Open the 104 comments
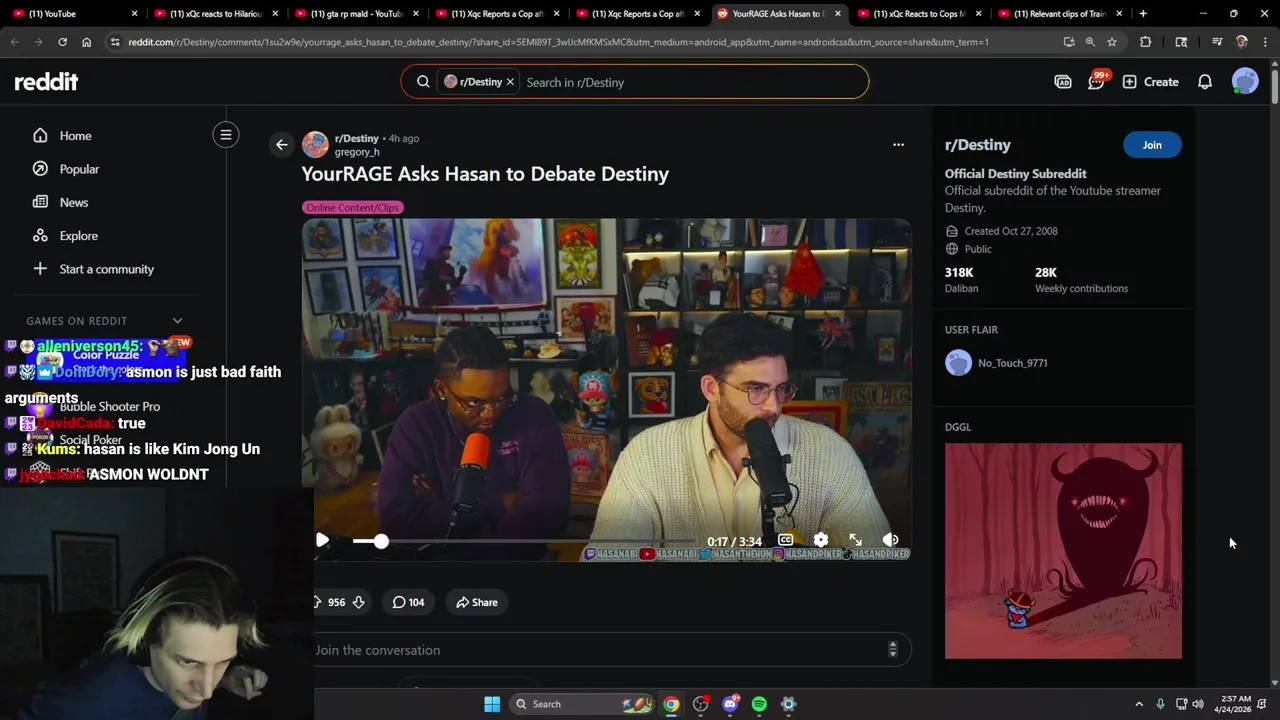 coord(408,602)
